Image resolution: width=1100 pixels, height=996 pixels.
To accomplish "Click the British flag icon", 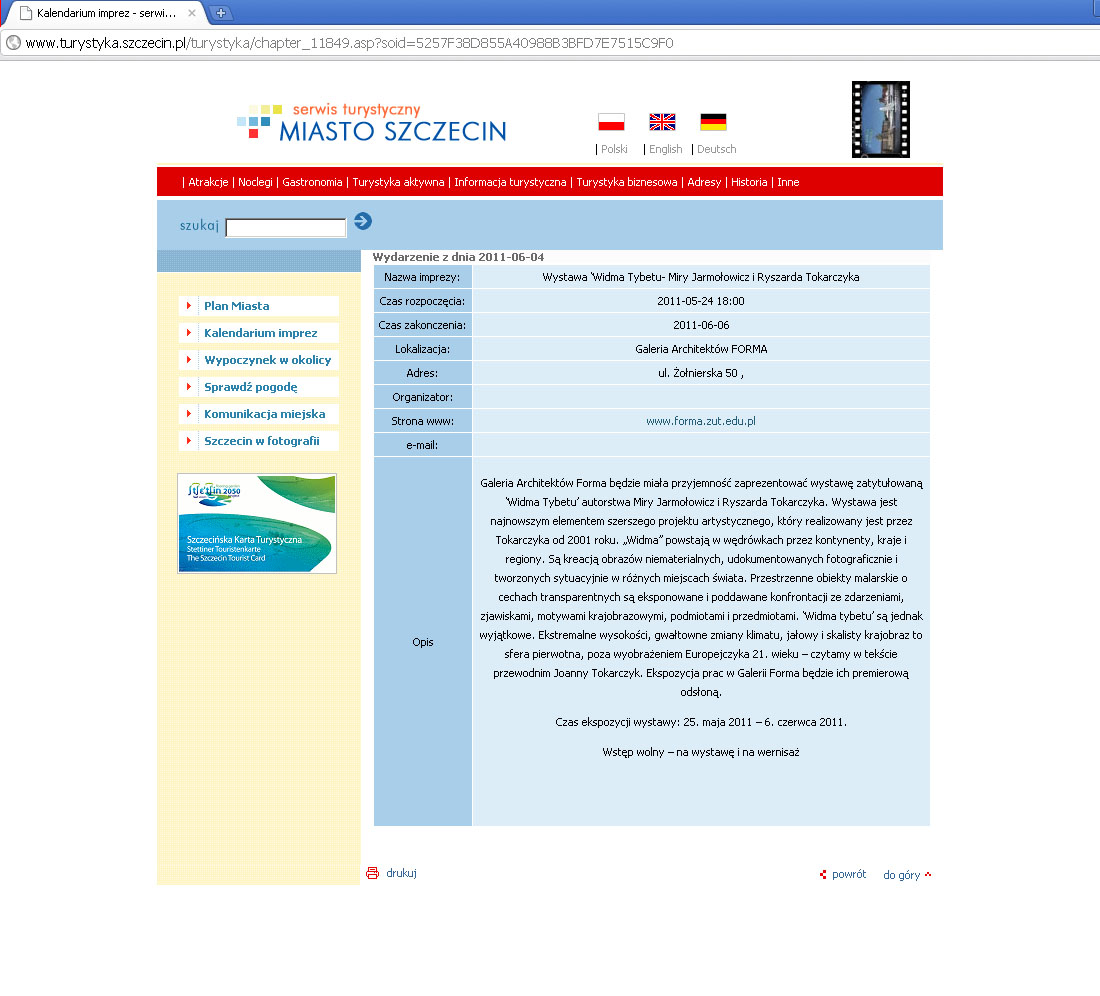I will pos(662,122).
